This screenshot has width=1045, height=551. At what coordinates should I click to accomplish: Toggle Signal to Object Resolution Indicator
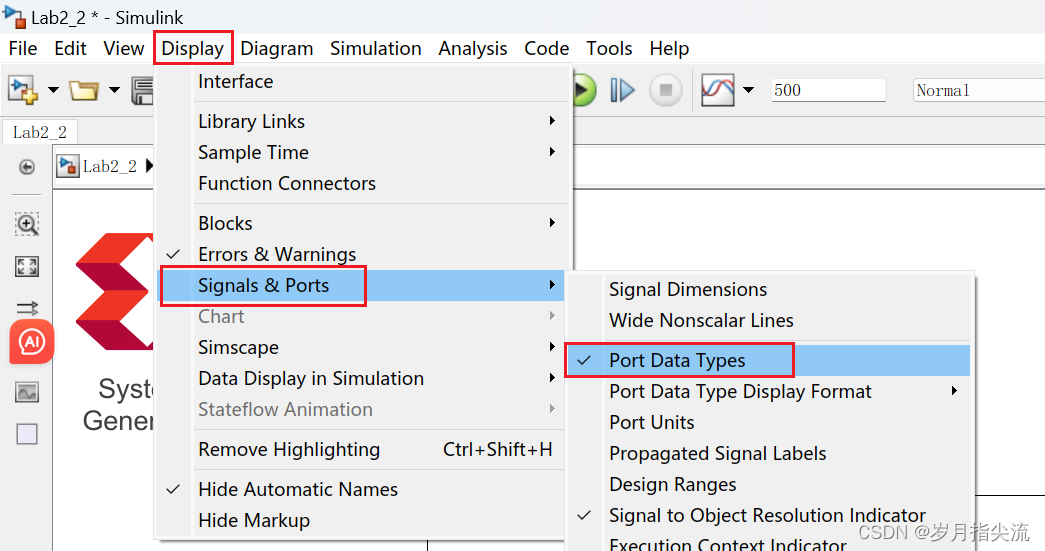(770, 515)
